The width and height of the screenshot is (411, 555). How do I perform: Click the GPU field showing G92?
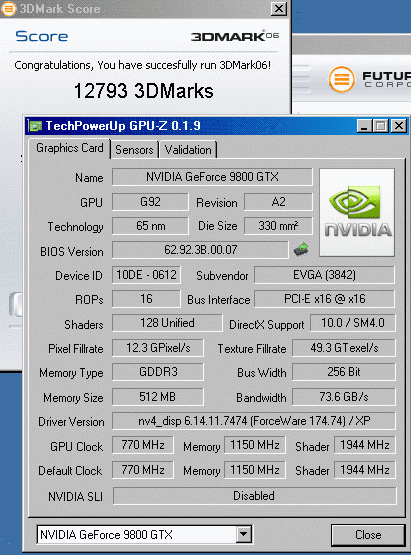[150, 202]
